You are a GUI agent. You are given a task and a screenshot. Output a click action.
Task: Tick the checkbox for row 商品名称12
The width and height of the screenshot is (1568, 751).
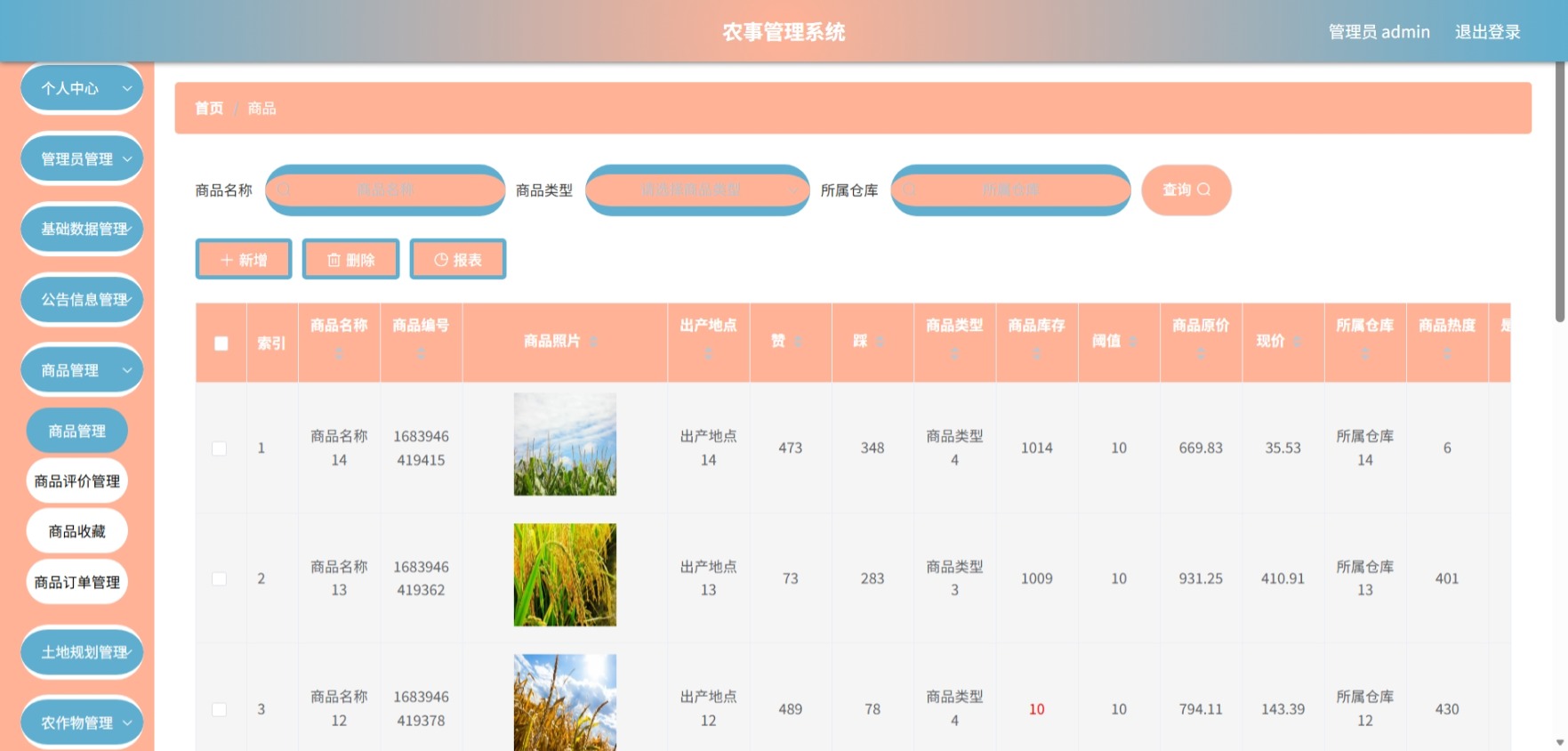tap(219, 709)
